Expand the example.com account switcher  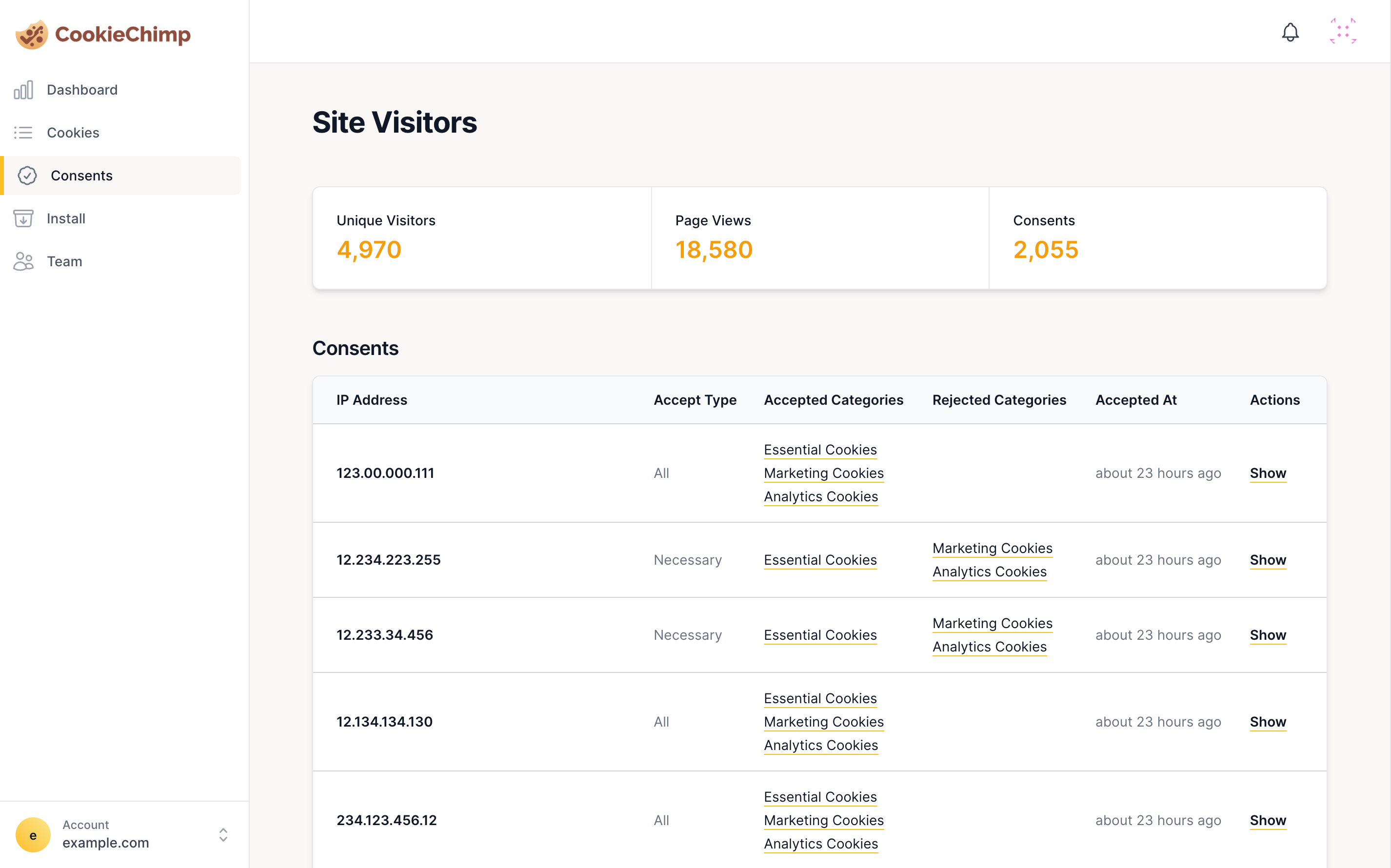(223, 835)
